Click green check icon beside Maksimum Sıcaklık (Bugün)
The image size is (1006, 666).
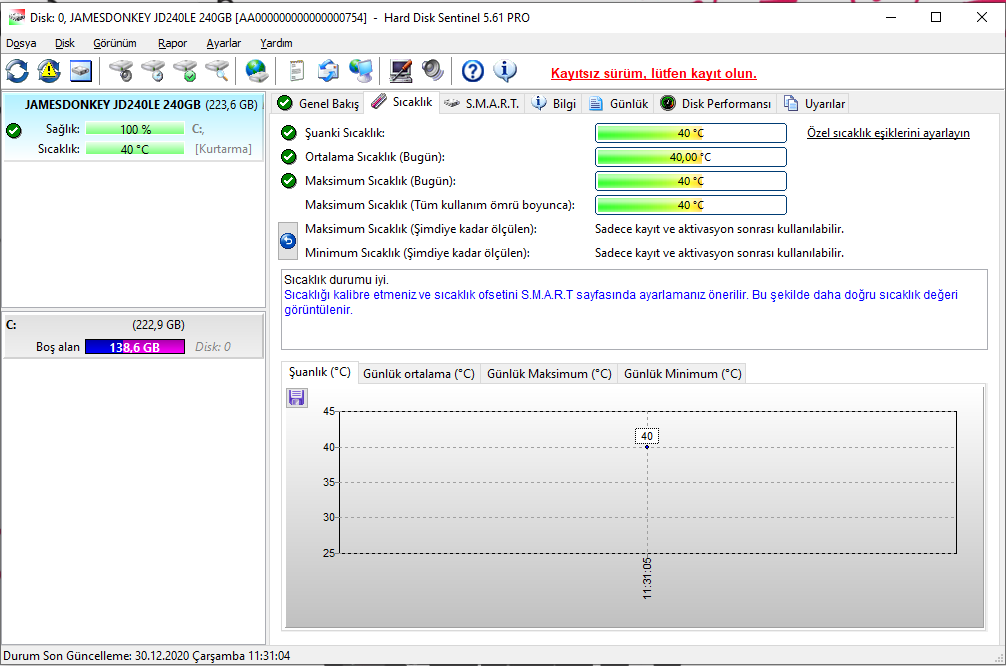[x=289, y=181]
